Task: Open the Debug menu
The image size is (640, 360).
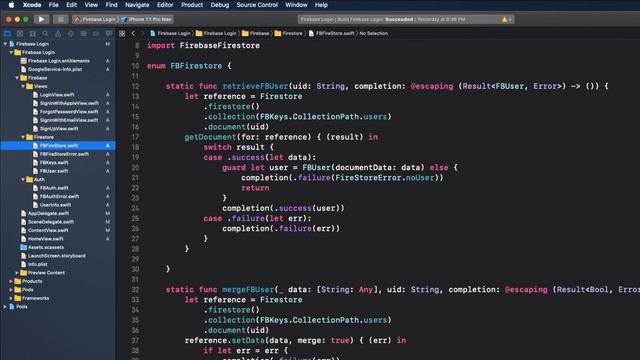Action: tap(220, 5)
